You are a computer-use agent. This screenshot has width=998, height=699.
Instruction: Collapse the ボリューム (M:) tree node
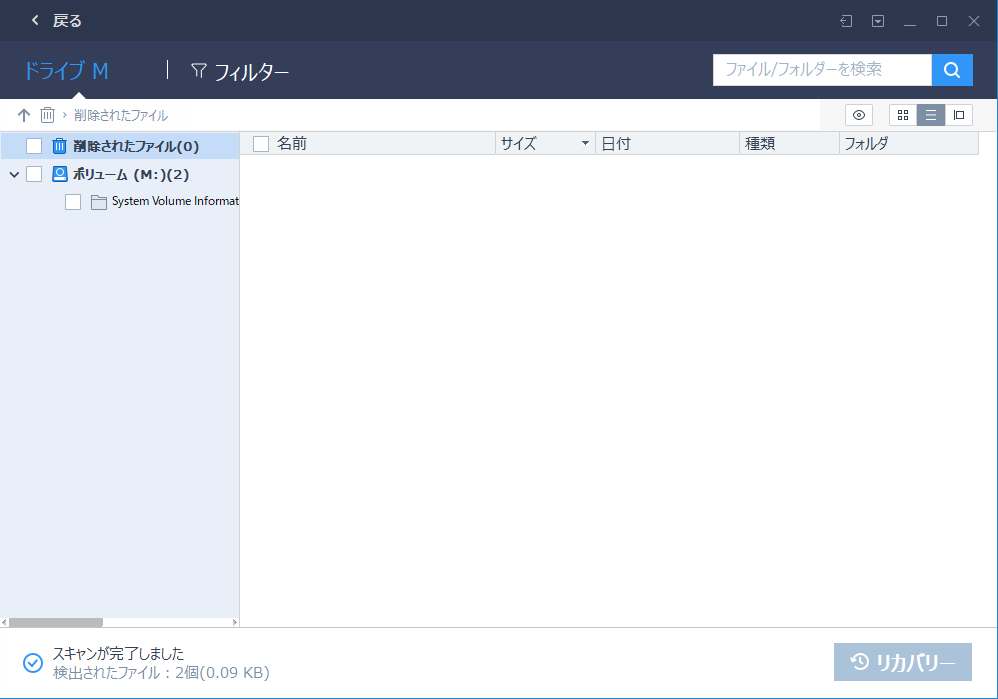pyautogui.click(x=13, y=173)
